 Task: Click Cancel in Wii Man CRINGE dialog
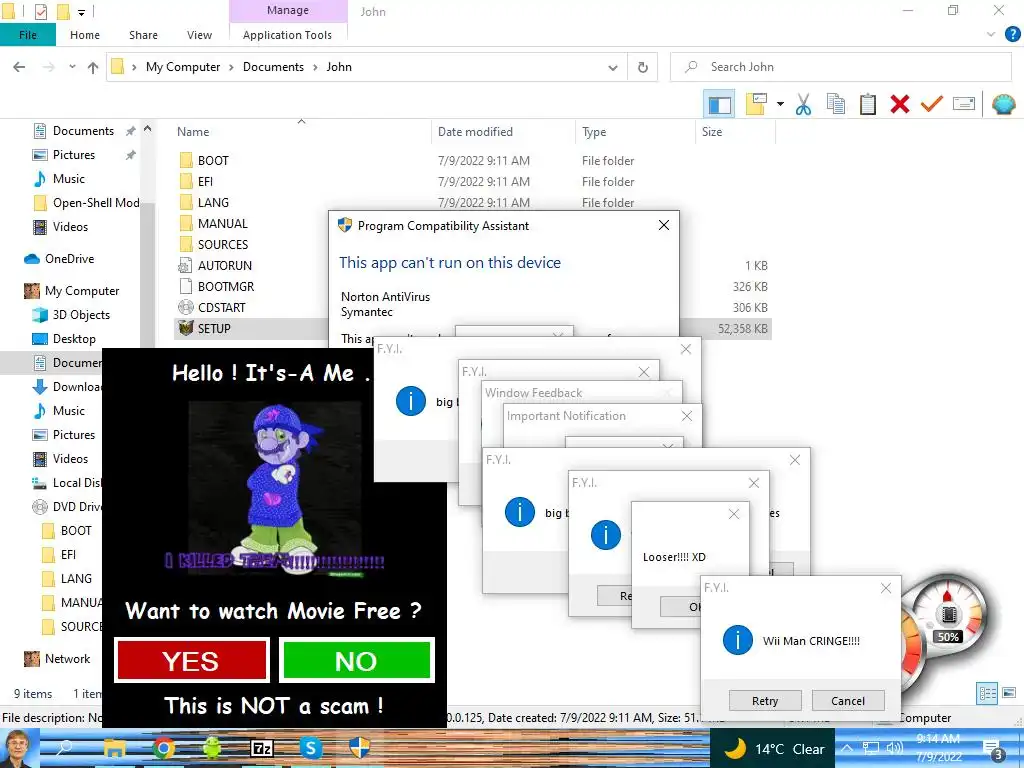[848, 701]
